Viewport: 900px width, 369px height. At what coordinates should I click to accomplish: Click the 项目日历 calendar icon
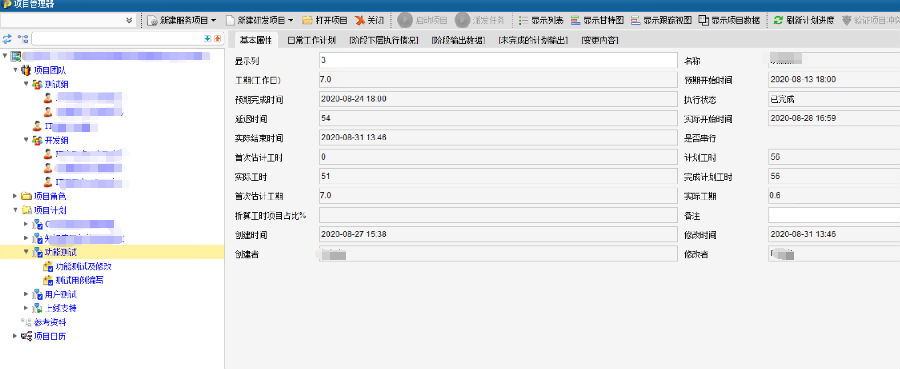pyautogui.click(x=26, y=336)
